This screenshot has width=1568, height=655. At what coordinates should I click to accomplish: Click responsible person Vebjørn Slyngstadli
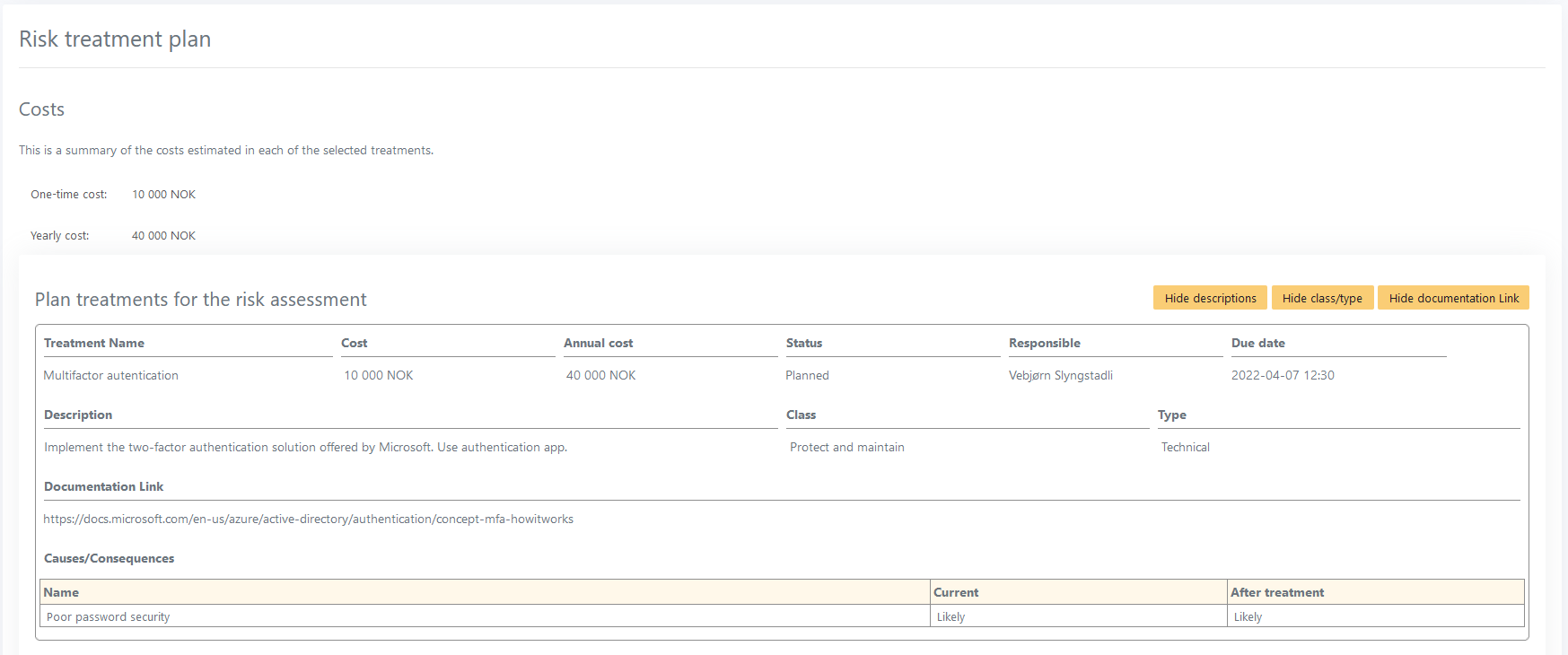click(1061, 375)
